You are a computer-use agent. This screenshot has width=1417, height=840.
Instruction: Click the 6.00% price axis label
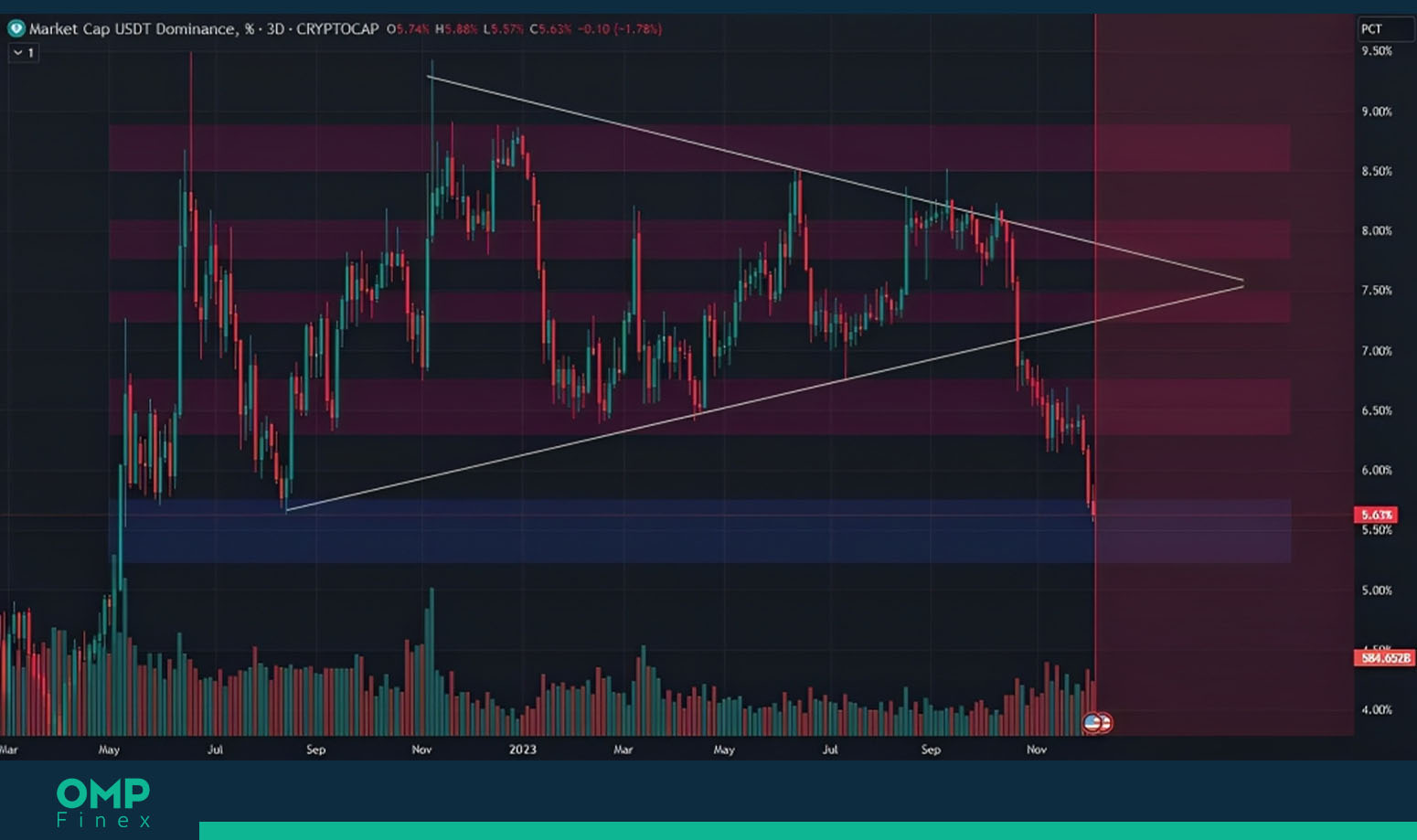click(1377, 471)
